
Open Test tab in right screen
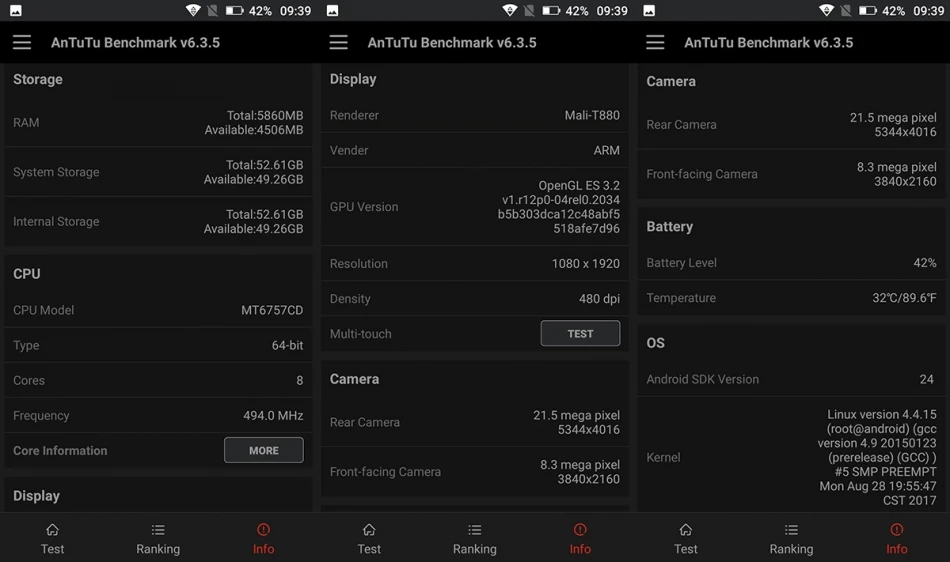[686, 538]
